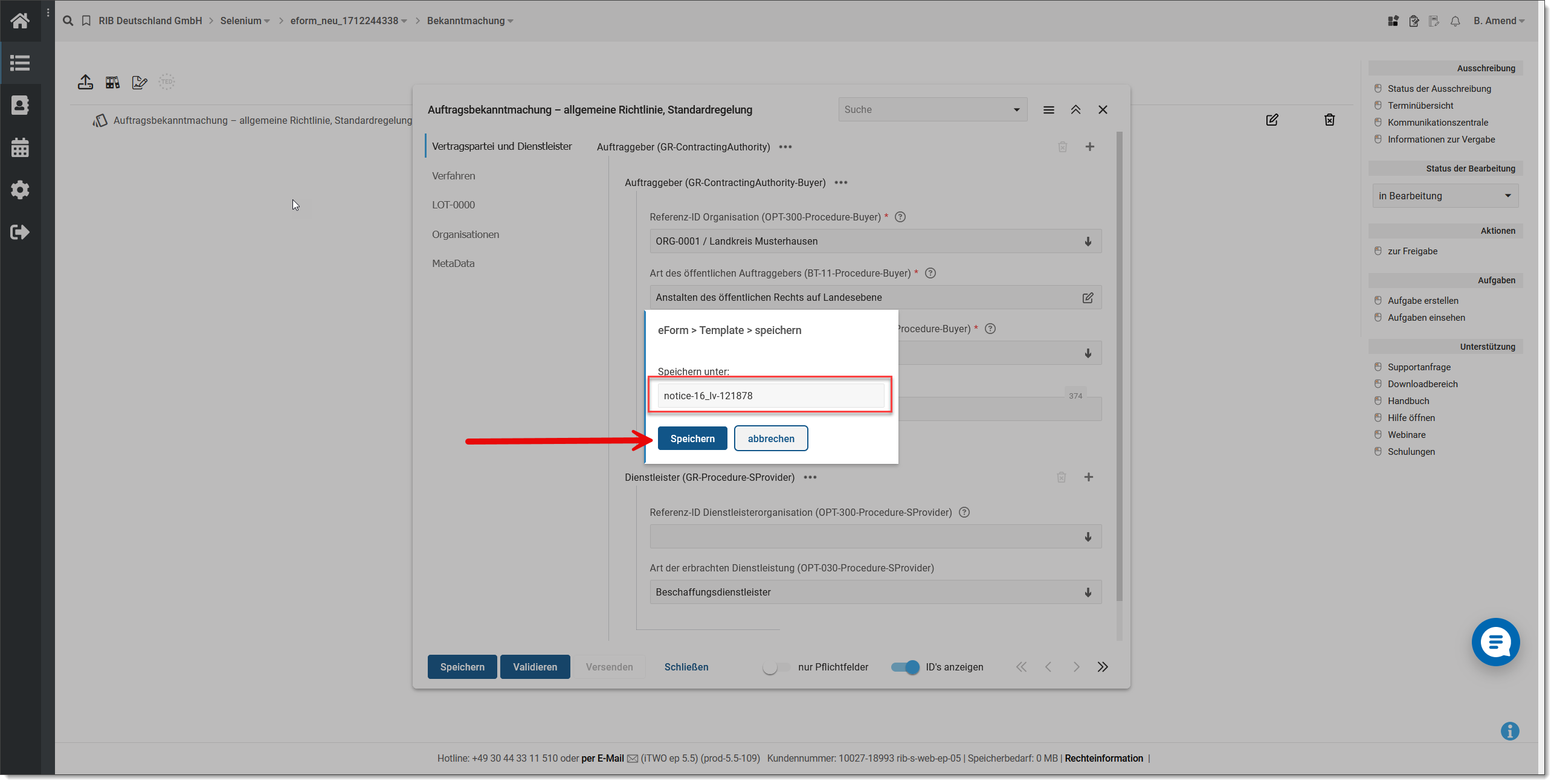Go to last page double arrow

(x=1103, y=667)
